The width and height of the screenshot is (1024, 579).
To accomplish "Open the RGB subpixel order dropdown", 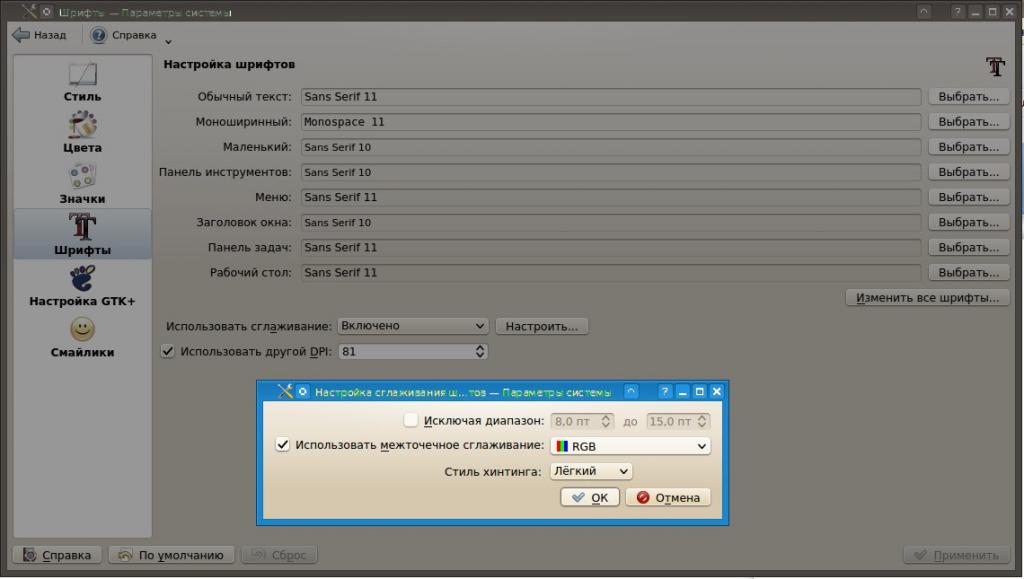I will (630, 446).
